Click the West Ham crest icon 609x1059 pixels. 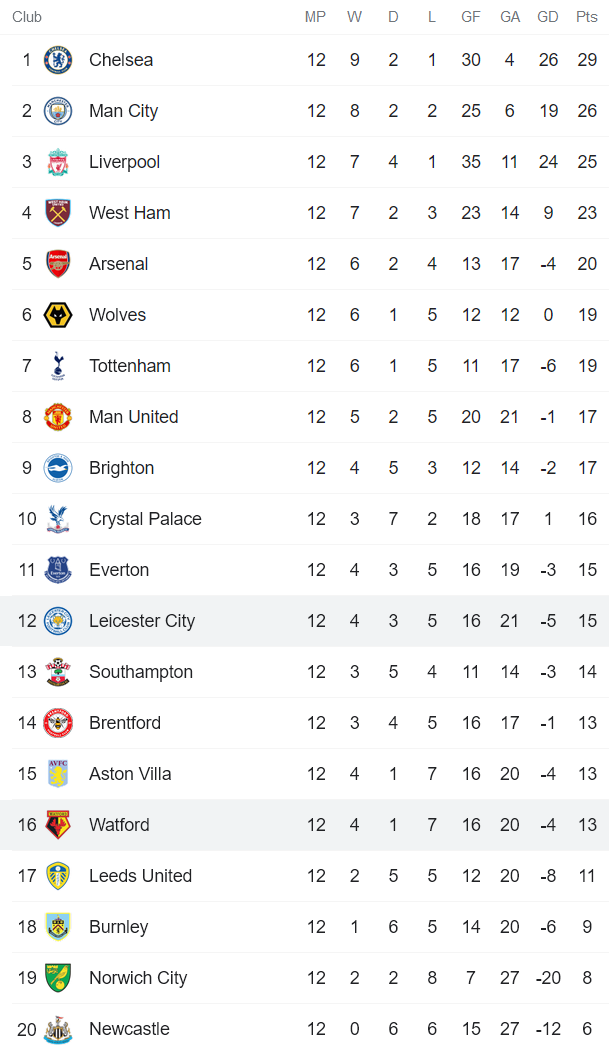tap(58, 213)
